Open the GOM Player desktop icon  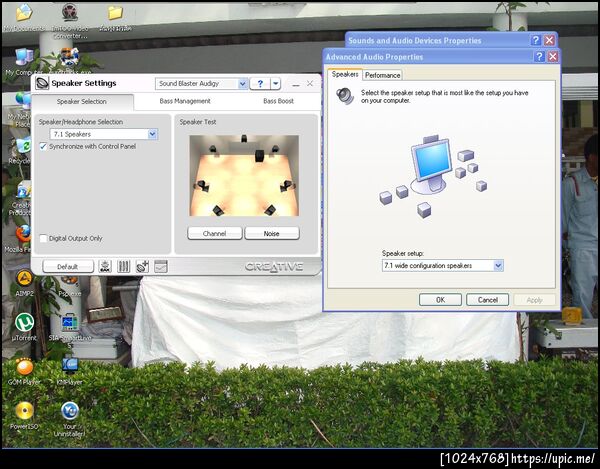click(24, 371)
